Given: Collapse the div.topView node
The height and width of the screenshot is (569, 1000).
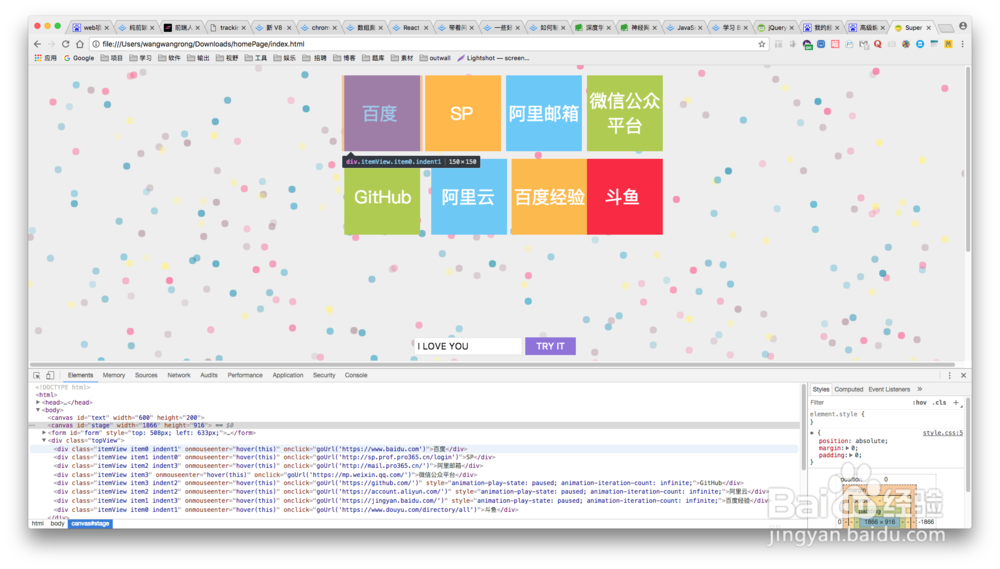Looking at the screenshot, I should click(x=44, y=440).
